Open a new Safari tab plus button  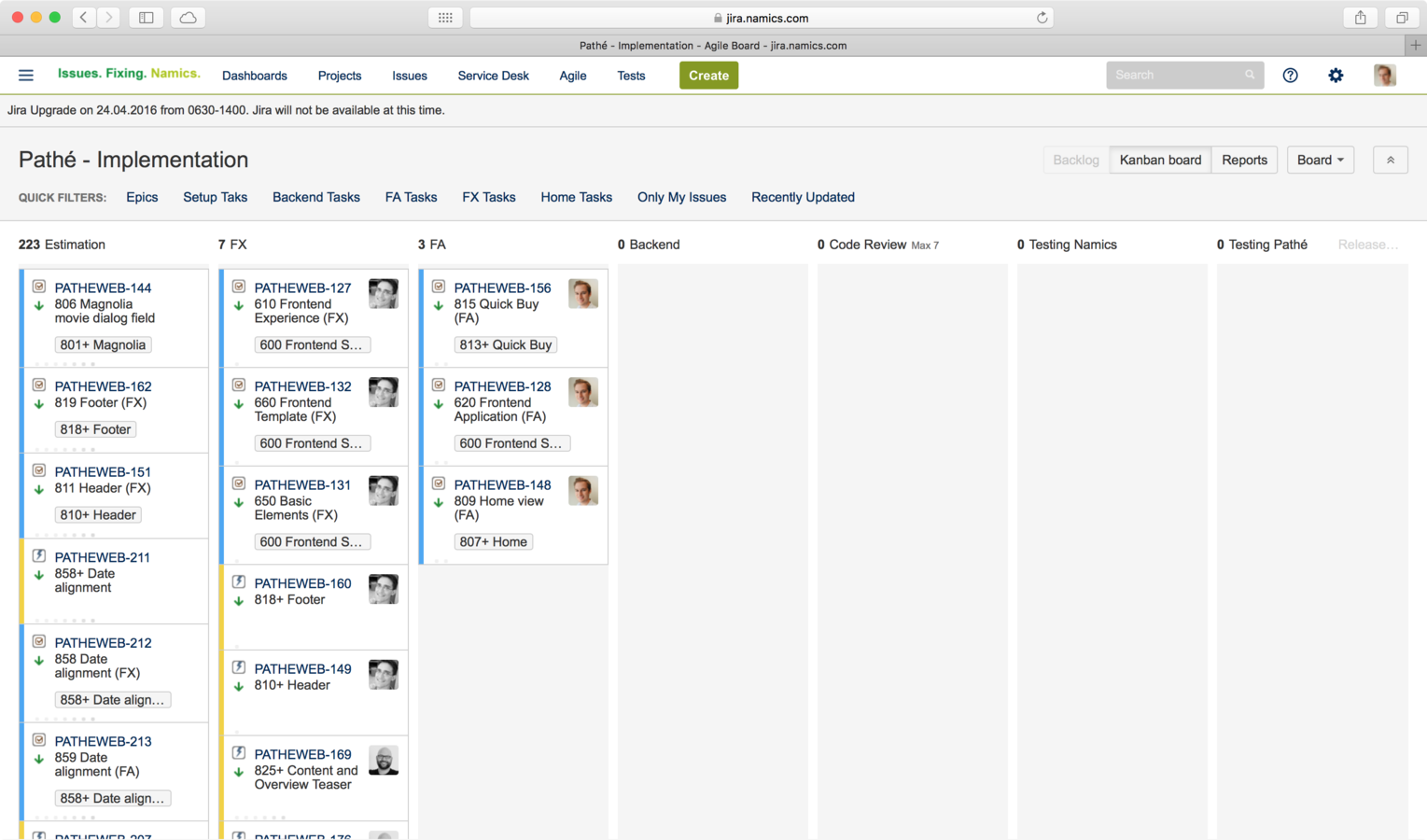pos(1416,45)
